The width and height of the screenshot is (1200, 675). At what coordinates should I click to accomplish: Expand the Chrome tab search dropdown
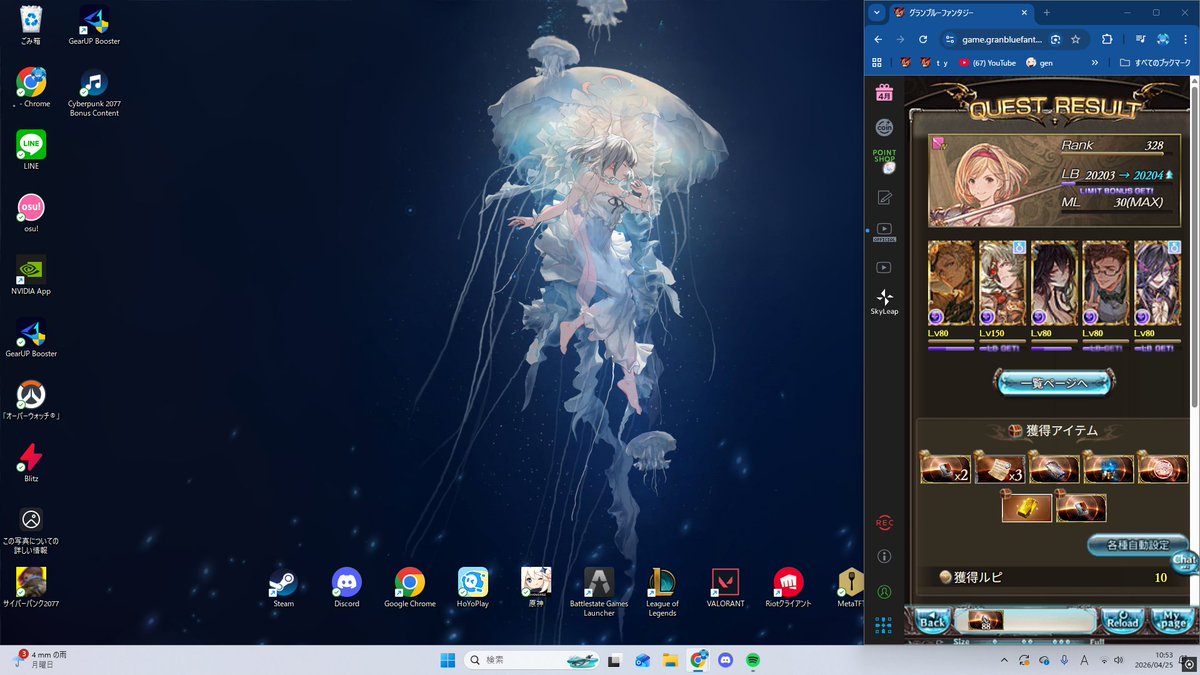click(x=877, y=13)
